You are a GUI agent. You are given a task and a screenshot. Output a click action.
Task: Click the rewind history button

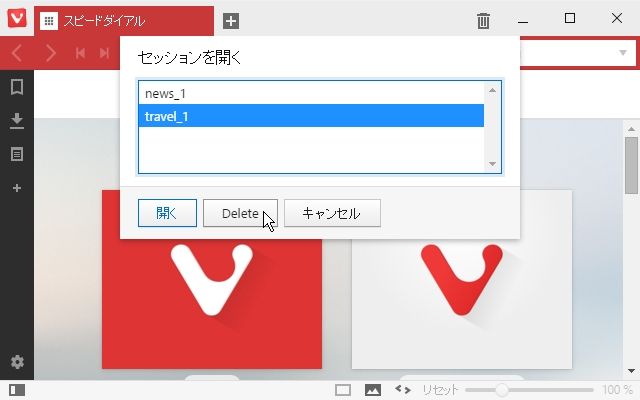(80, 53)
